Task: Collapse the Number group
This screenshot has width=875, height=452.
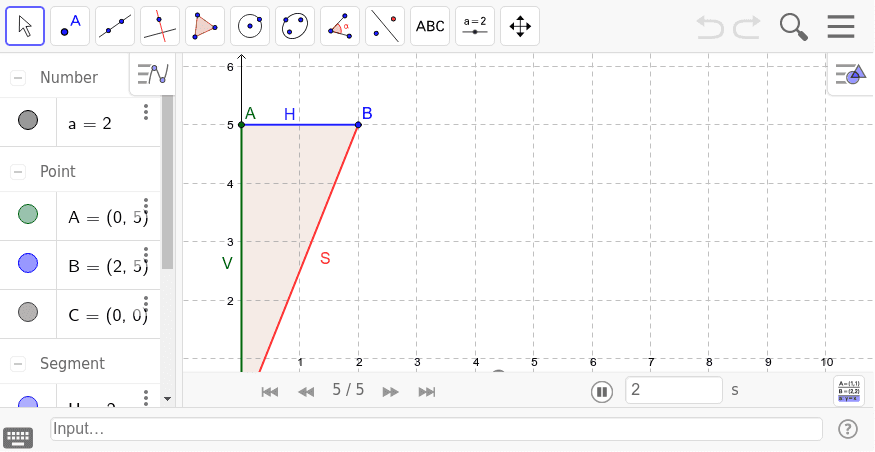Action: click(x=18, y=78)
